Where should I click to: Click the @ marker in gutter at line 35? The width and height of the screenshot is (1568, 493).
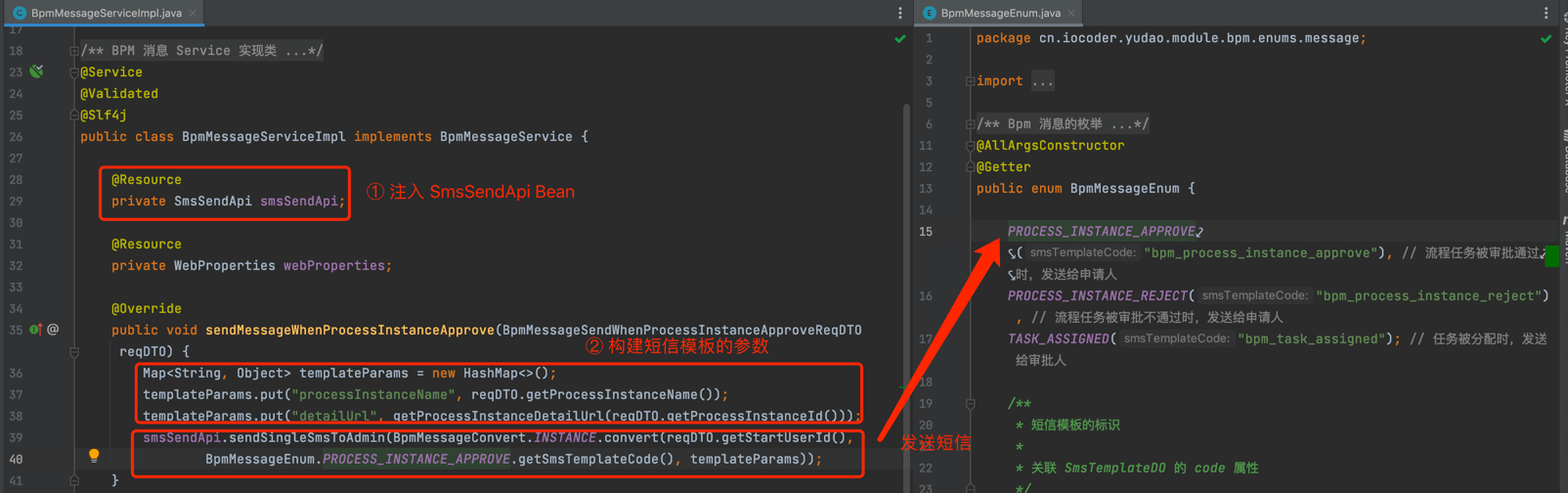pos(53,330)
